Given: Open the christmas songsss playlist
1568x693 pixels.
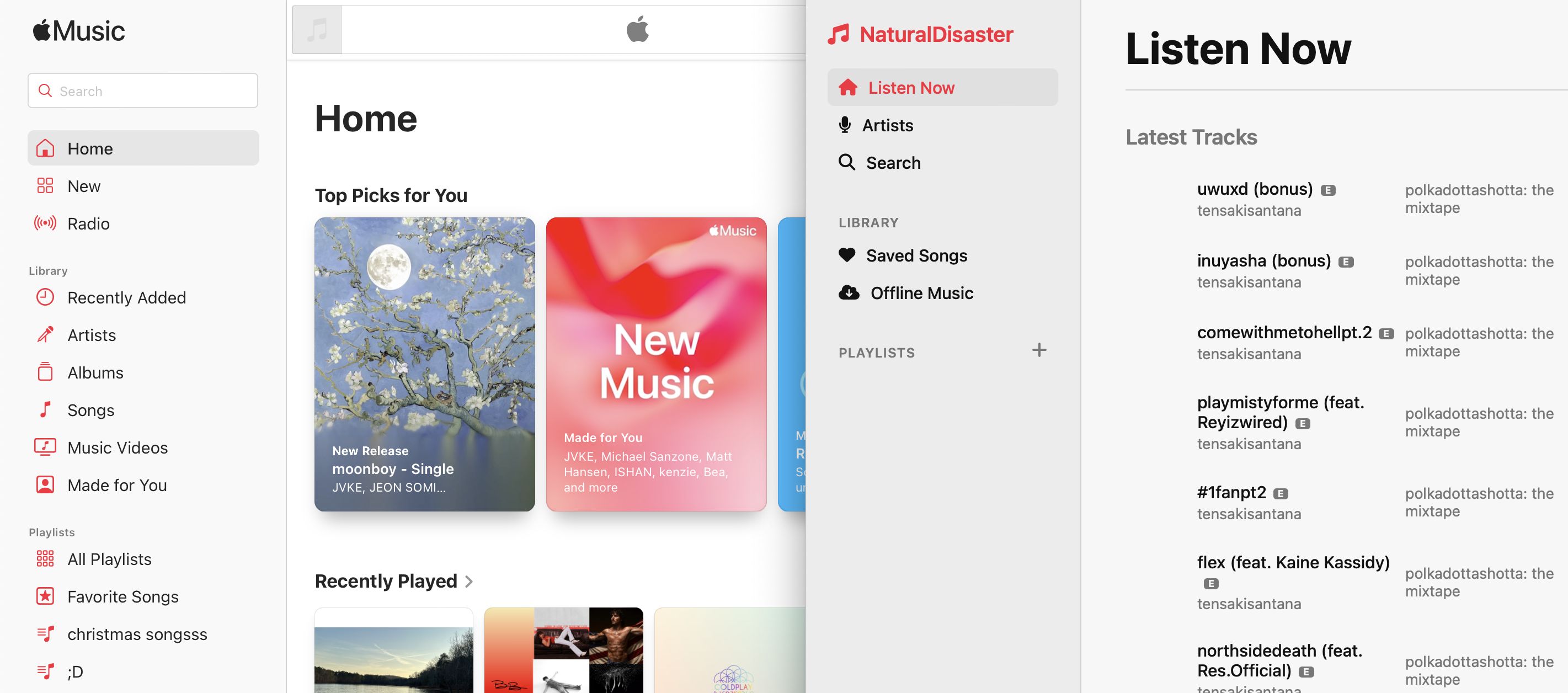Looking at the screenshot, I should [143, 634].
